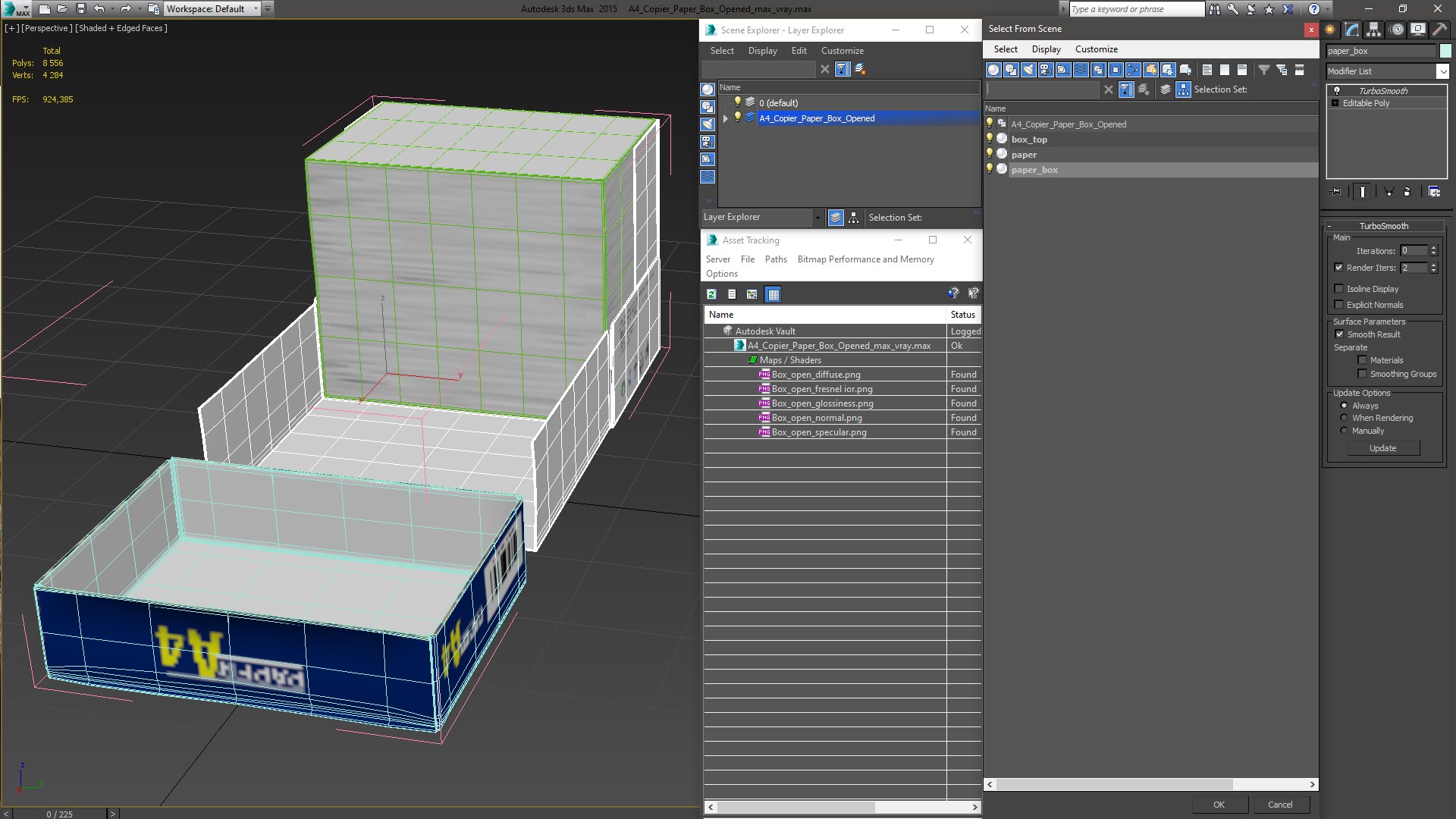Enable the Isoline Display checkbox

tap(1338, 289)
